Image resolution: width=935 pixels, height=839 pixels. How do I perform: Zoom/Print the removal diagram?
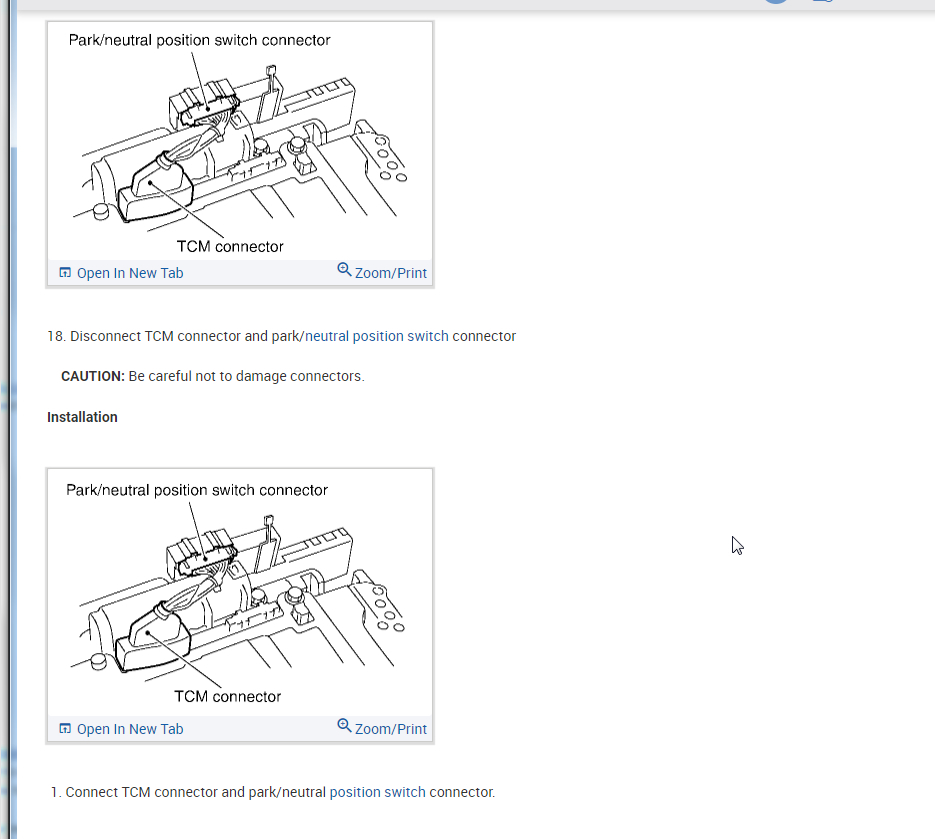(x=391, y=273)
